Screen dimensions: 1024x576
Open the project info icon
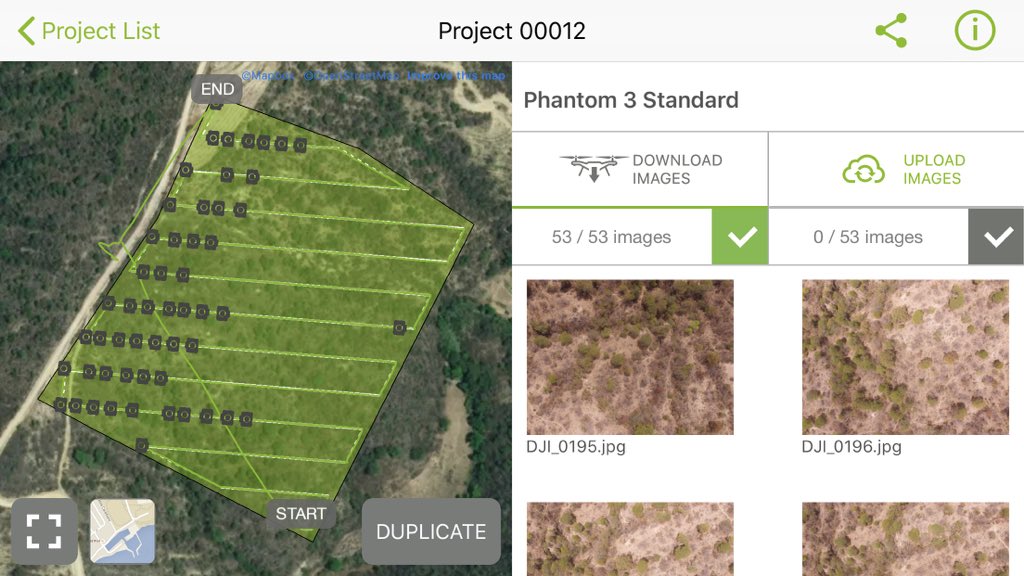point(974,30)
